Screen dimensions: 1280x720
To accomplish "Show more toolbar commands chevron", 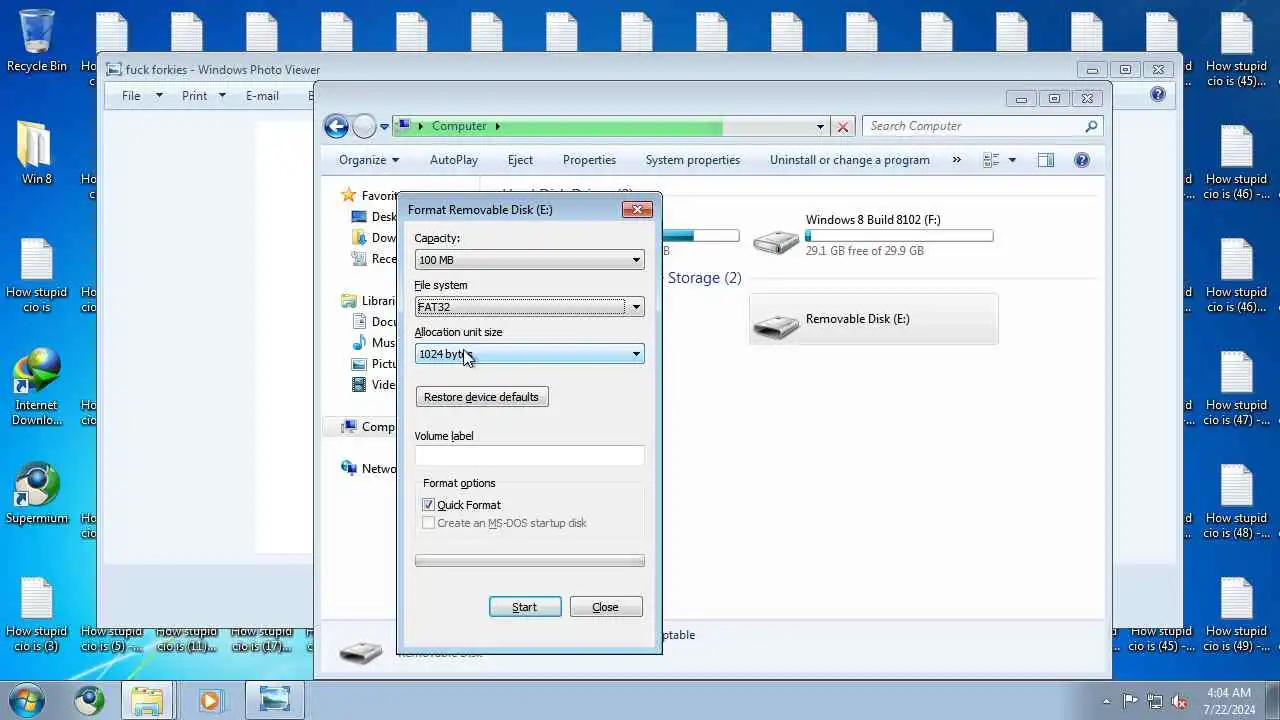I will coord(956,160).
